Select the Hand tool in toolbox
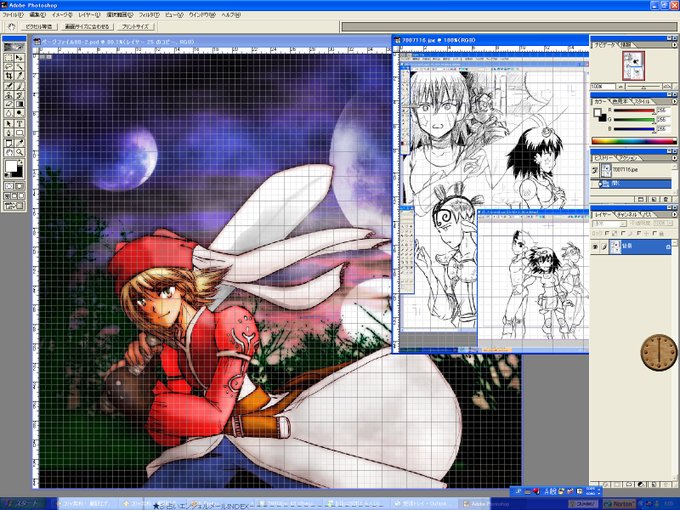Viewport: 680px width, 510px height. 9,152
